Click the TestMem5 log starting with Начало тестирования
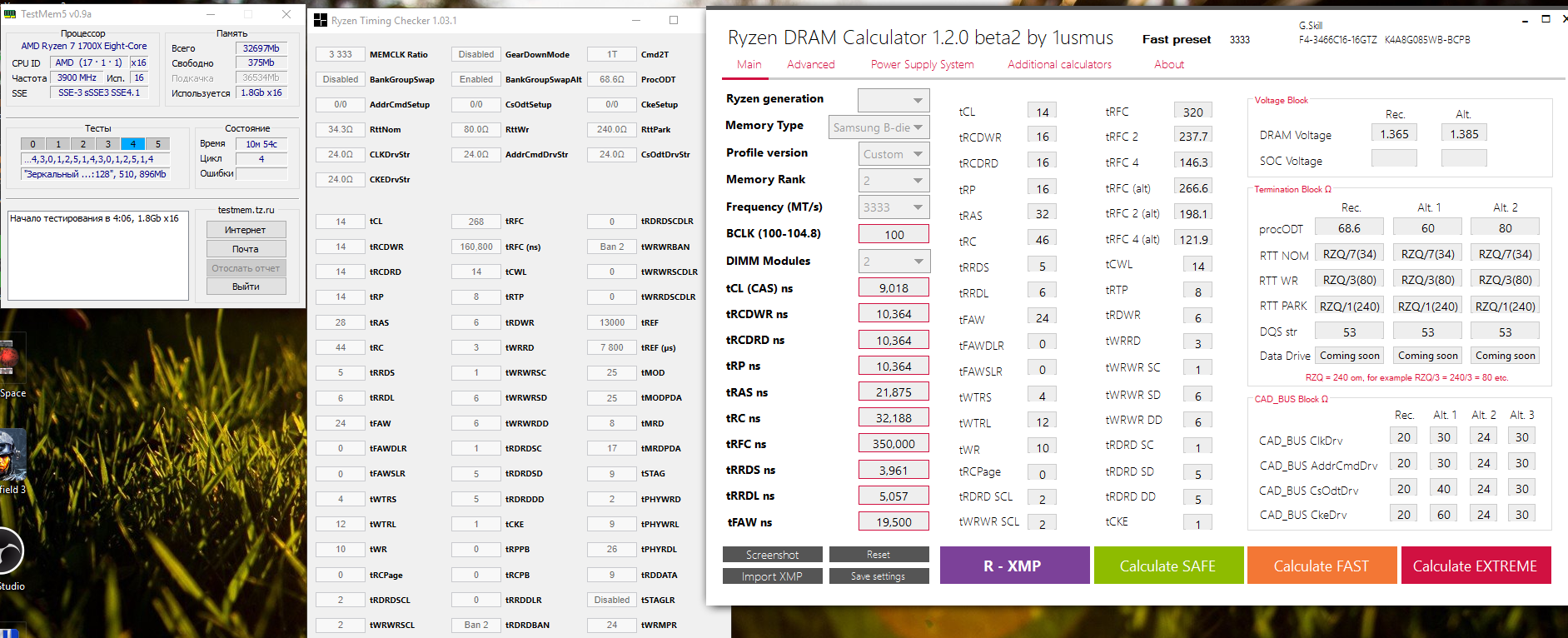The image size is (1568, 638). click(x=98, y=255)
